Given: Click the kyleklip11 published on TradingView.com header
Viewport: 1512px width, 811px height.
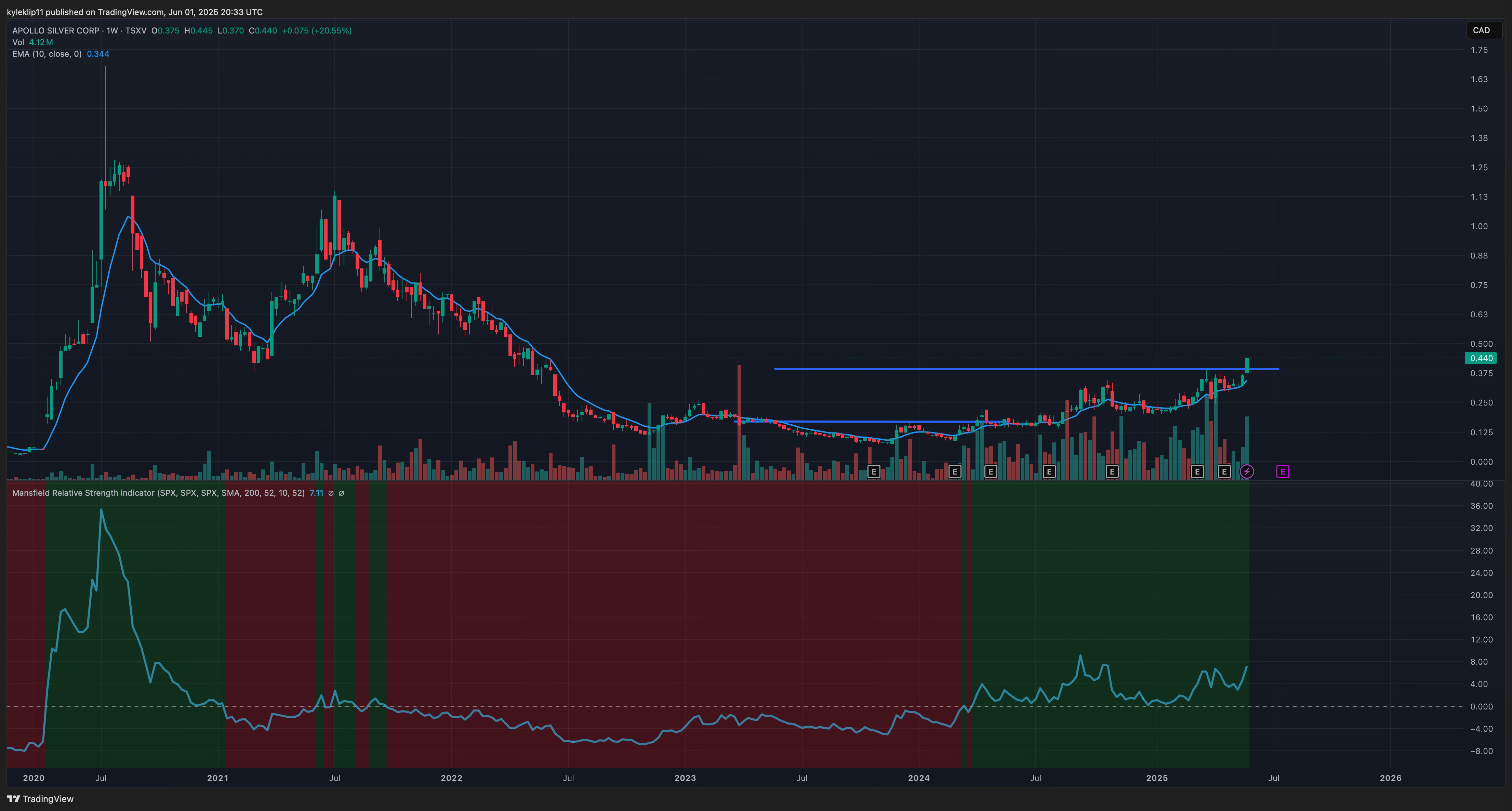Looking at the screenshot, I should tap(134, 12).
